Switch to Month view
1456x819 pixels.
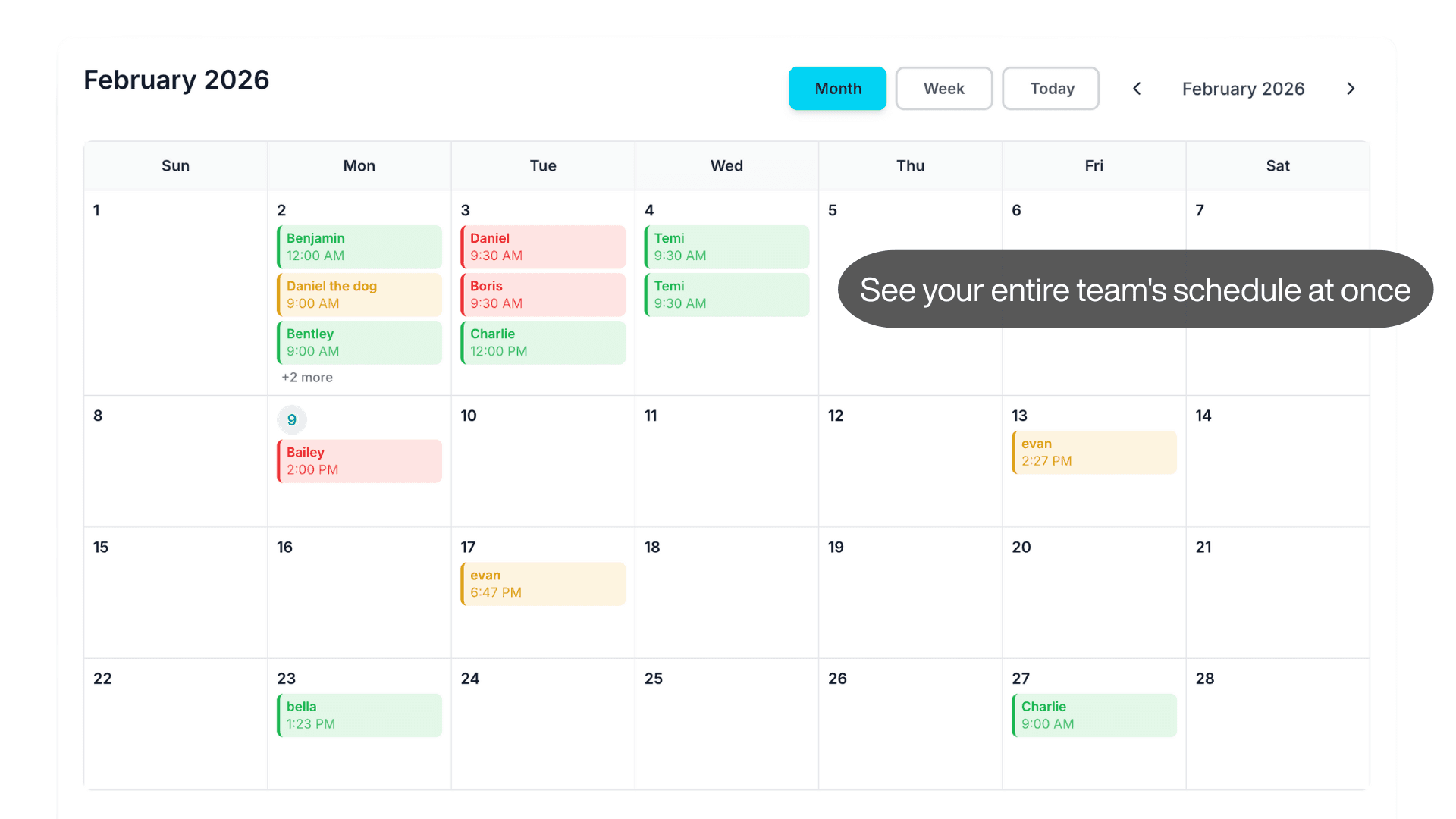(x=837, y=89)
